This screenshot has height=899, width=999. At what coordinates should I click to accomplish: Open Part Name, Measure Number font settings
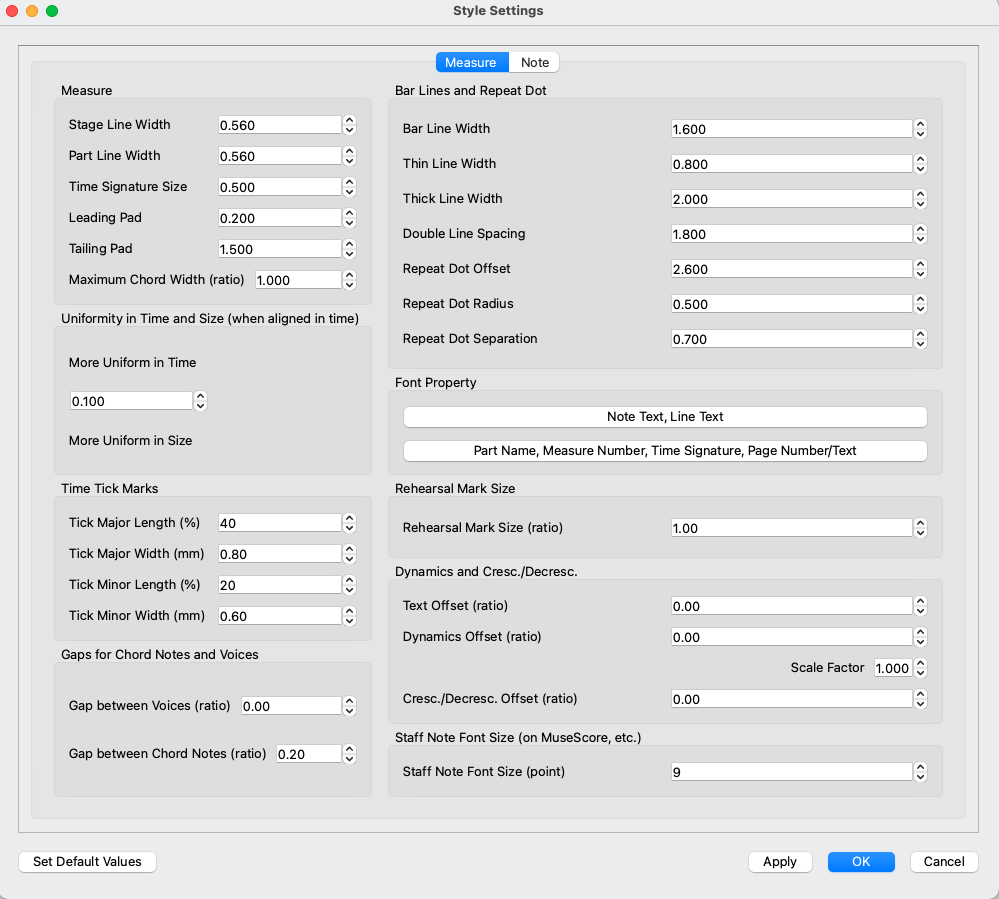pos(665,451)
